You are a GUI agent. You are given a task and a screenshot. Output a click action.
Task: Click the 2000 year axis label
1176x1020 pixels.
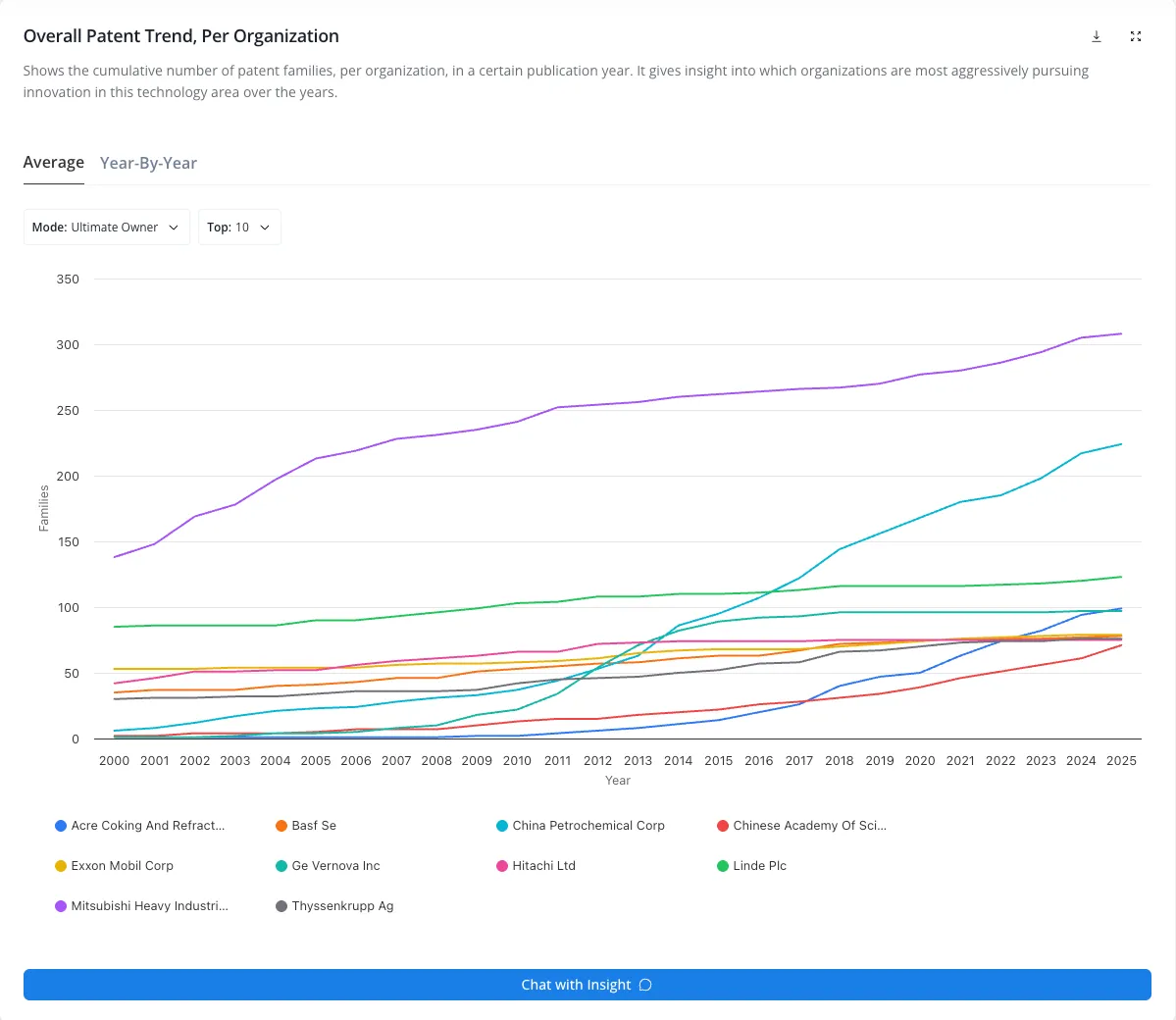[114, 760]
